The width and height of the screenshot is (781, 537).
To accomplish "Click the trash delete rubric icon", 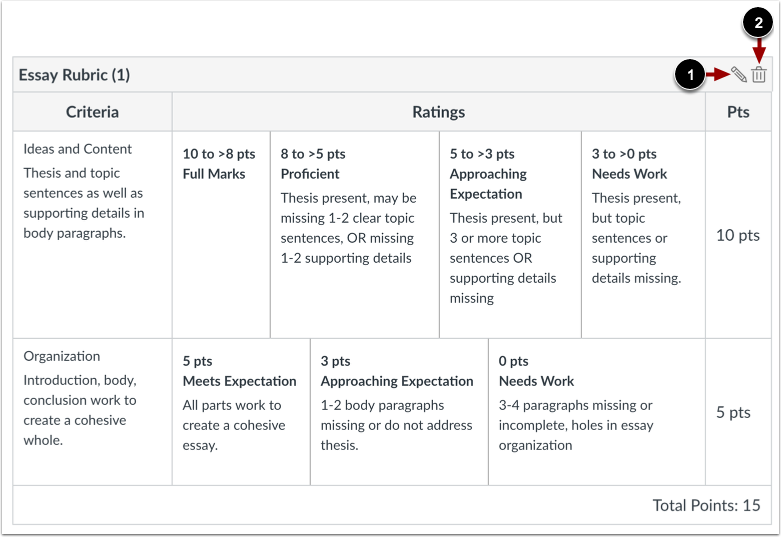I will tap(759, 74).
